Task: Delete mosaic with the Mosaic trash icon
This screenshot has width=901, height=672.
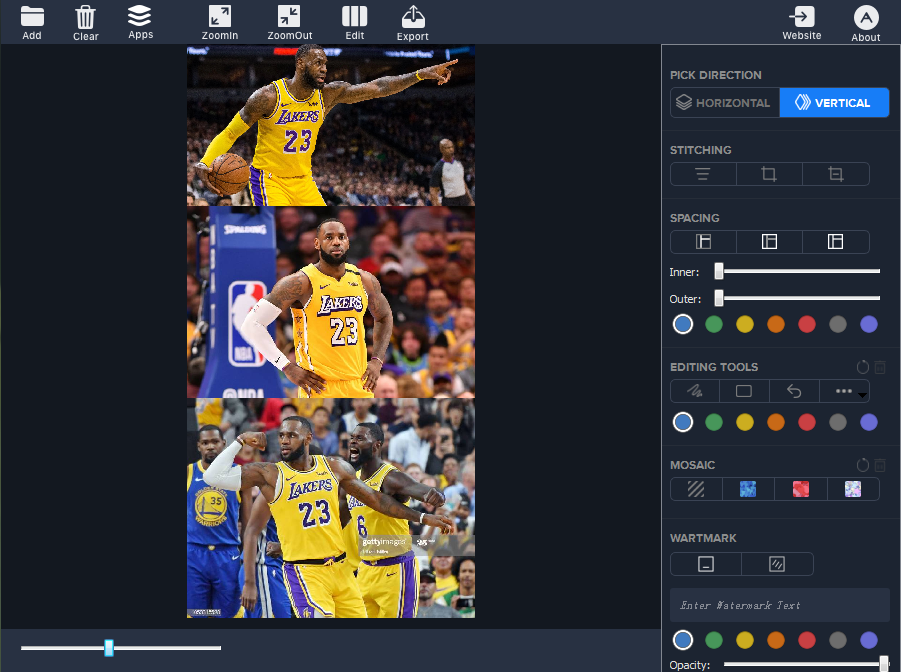Action: point(880,464)
